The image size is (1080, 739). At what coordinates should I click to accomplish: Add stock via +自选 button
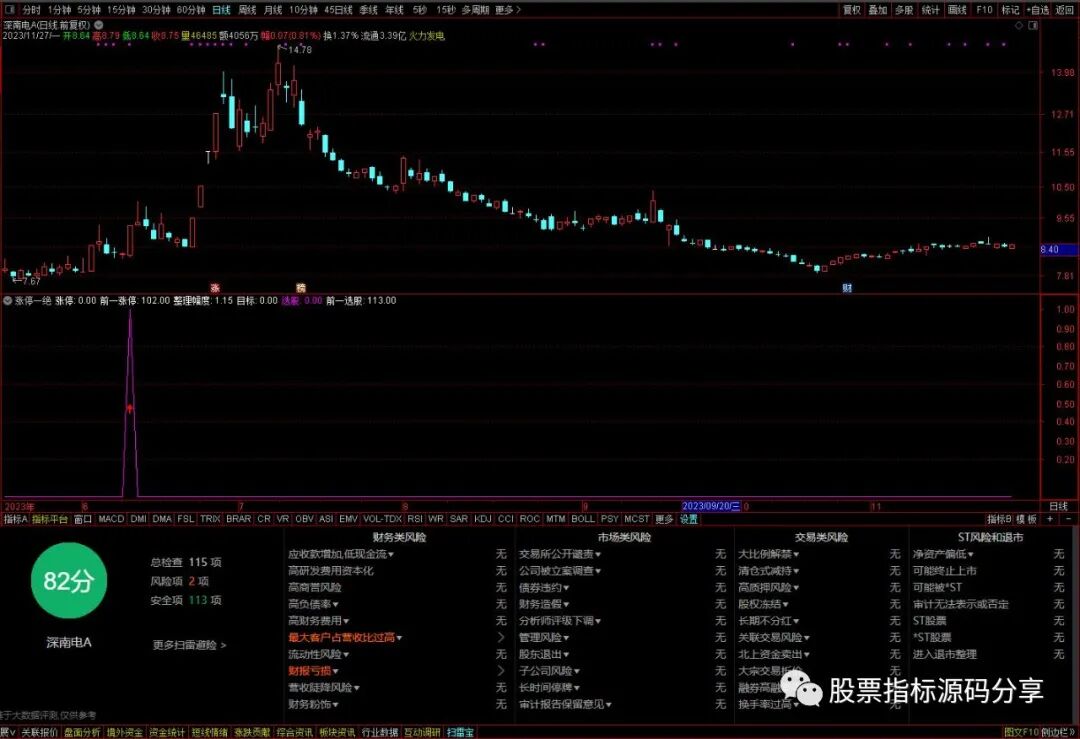point(1038,10)
